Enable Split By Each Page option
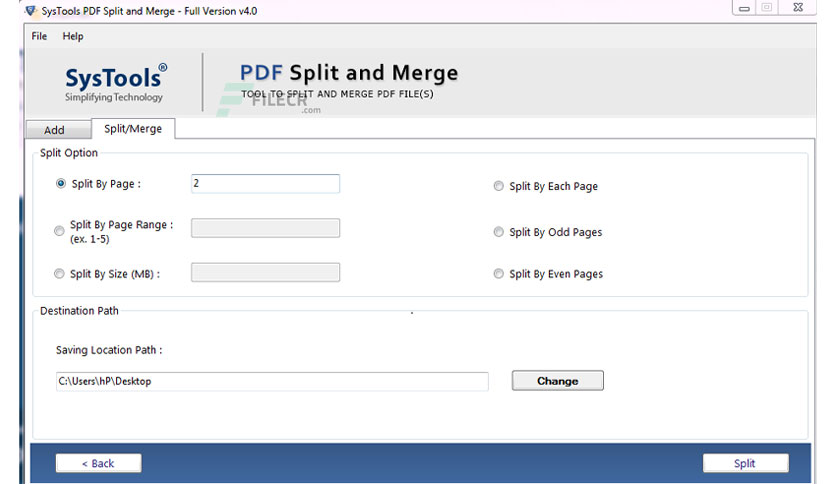Image resolution: width=836 pixels, height=484 pixels. [x=499, y=186]
